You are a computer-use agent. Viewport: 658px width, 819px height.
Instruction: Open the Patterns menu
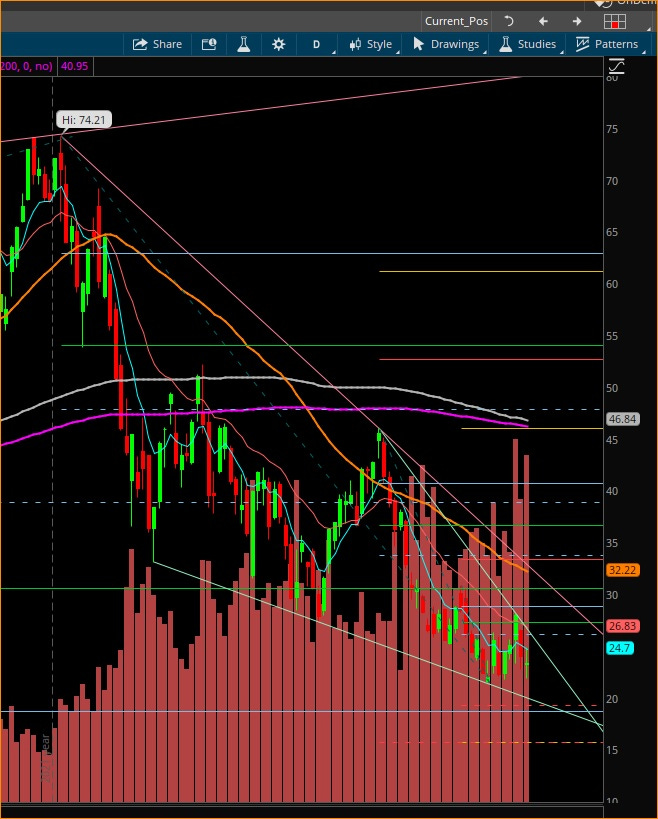coord(607,44)
